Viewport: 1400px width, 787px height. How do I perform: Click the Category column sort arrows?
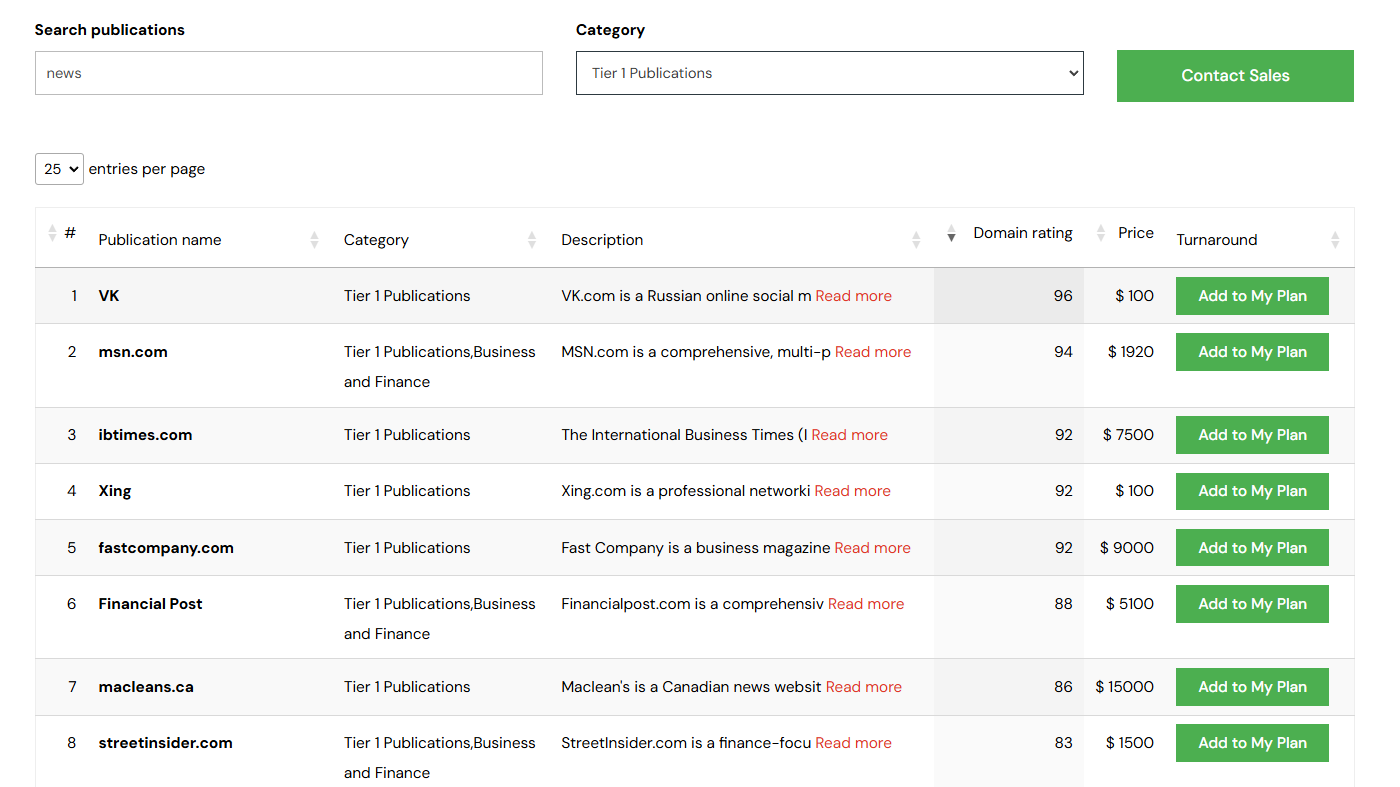(x=532, y=240)
